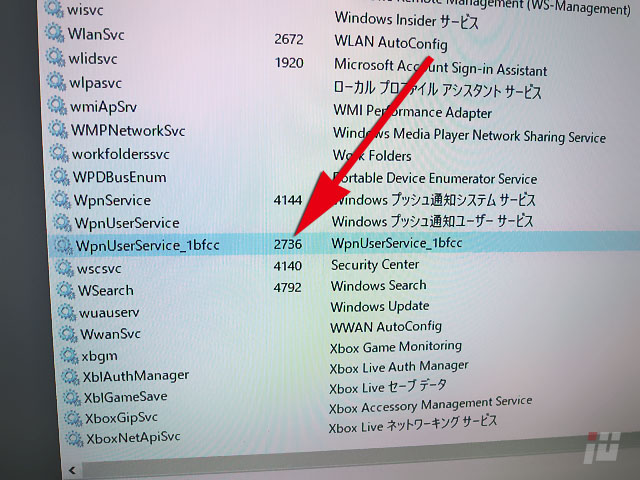Click Microsoft Account Sign-in Assistant description
Image resolution: width=640 pixels, height=480 pixels.
(x=440, y=68)
